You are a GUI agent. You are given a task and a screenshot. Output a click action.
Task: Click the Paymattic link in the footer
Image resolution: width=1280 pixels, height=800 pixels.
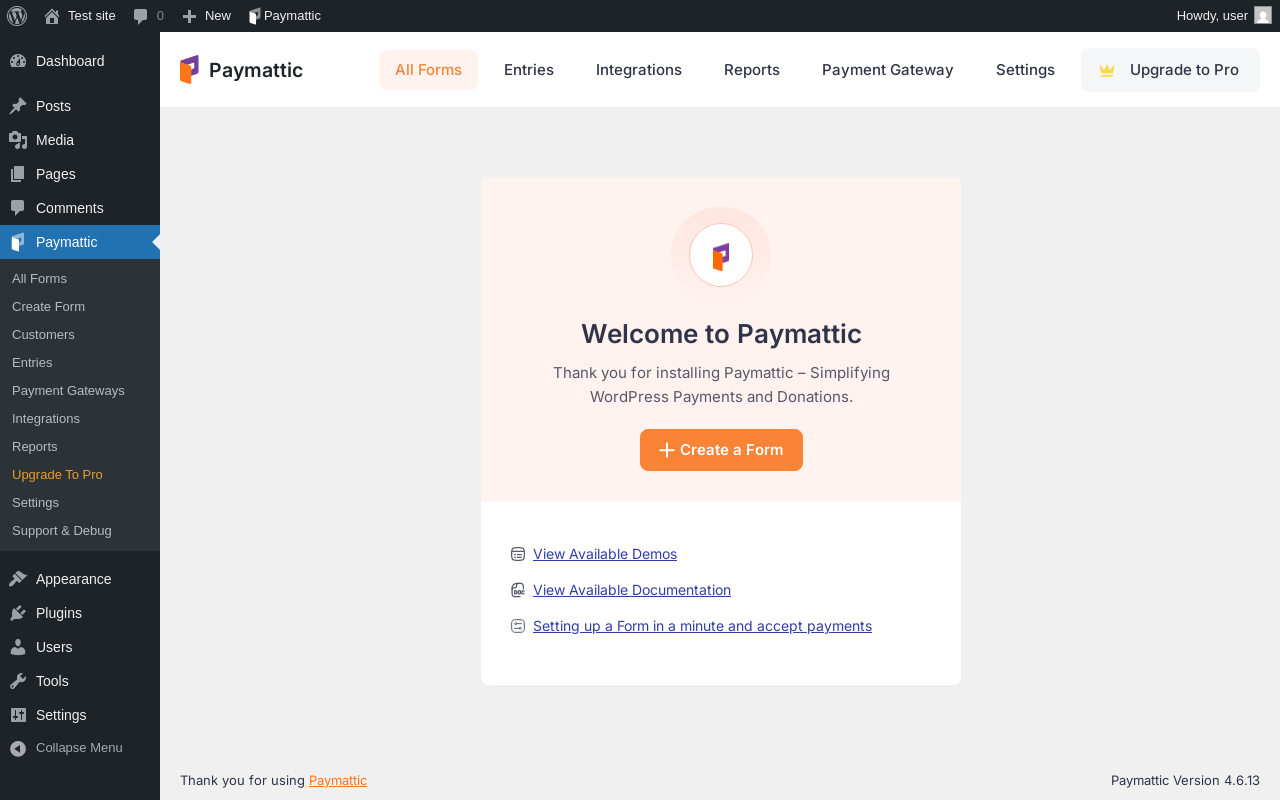[x=338, y=780]
